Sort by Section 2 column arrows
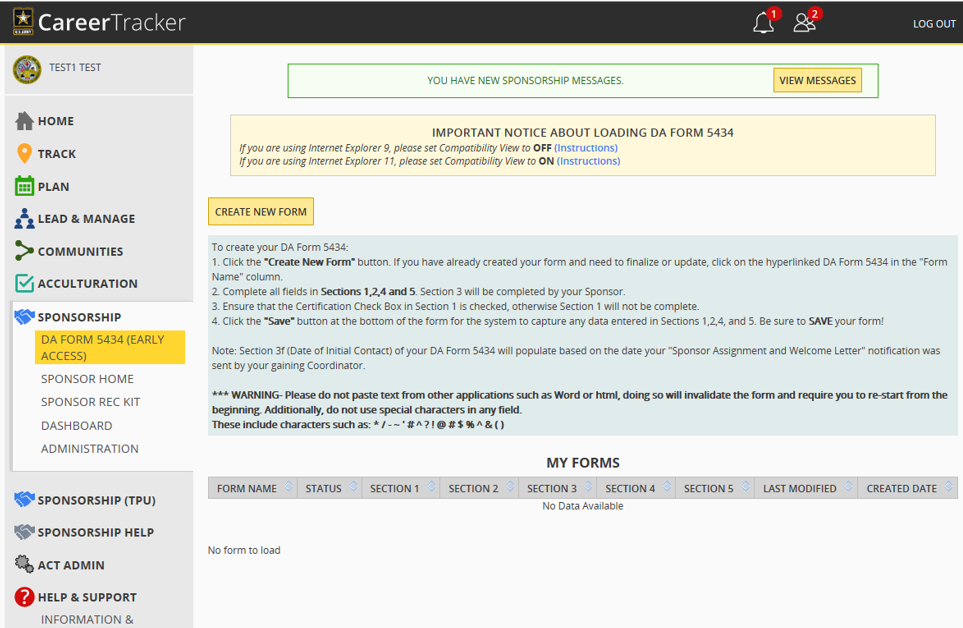 [510, 487]
